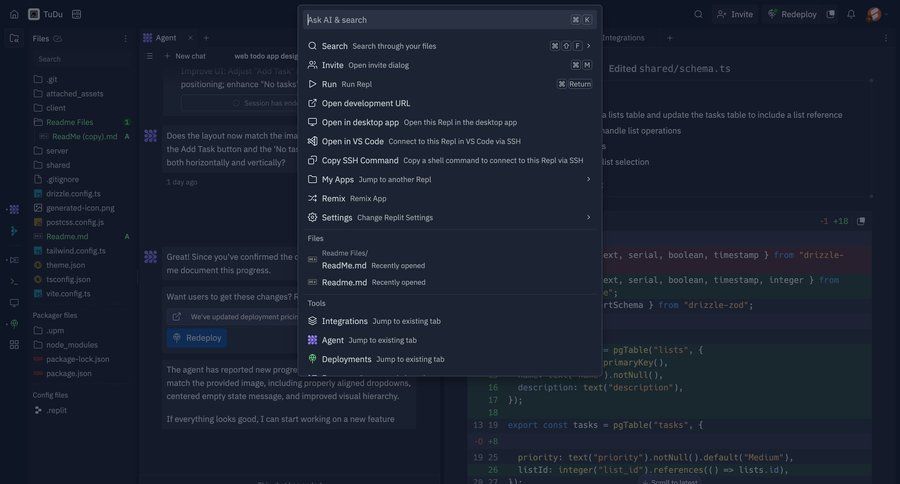Expand the Search command chevron
The height and width of the screenshot is (484, 900).
[588, 46]
